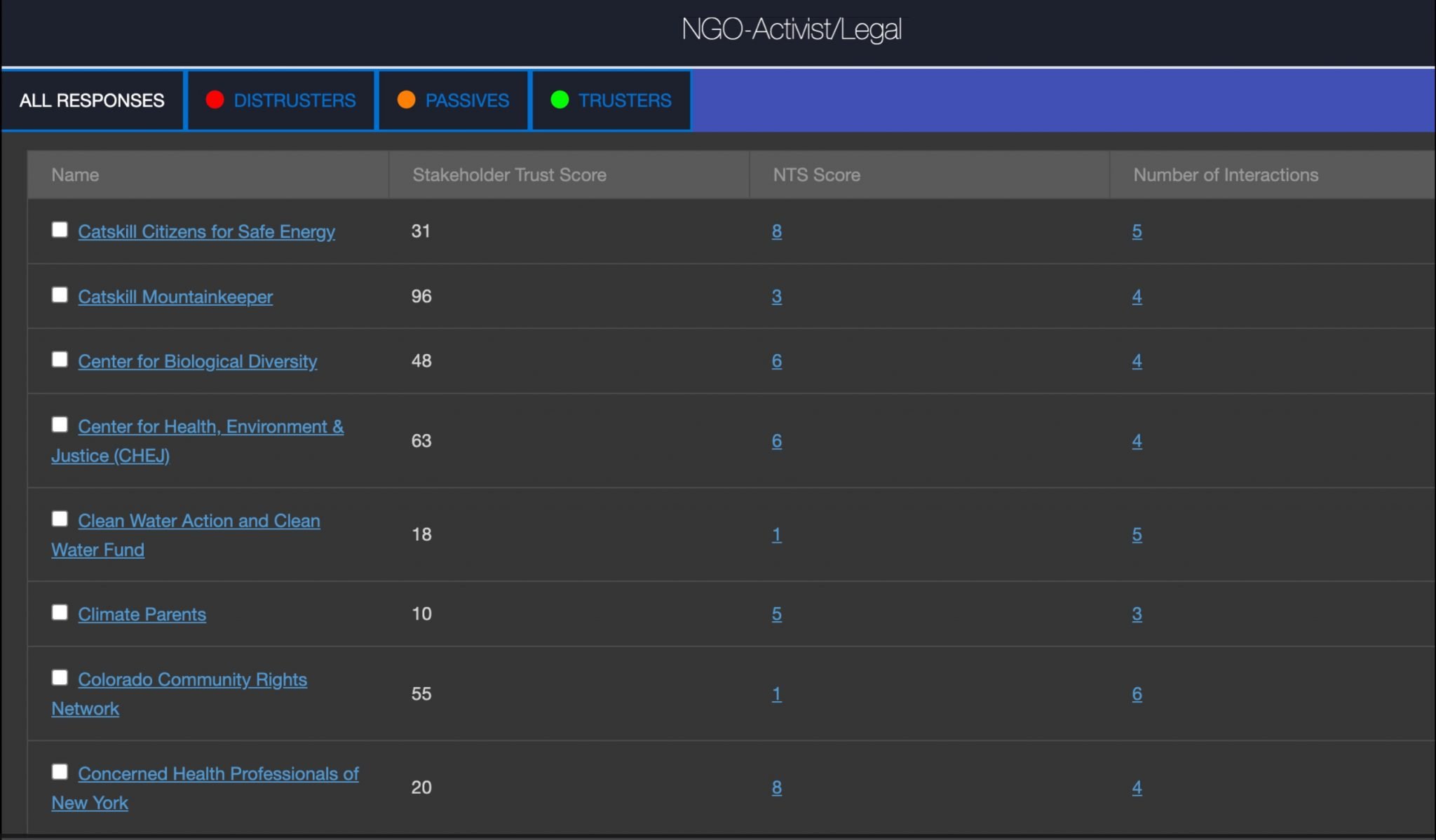Open interactions count 5 for Catskill Citizens
This screenshot has height=840, width=1436.
(1137, 231)
